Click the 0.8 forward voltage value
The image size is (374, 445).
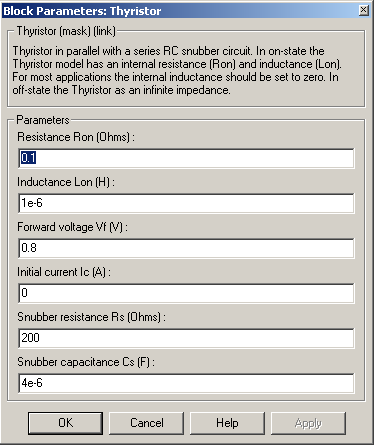click(29, 248)
